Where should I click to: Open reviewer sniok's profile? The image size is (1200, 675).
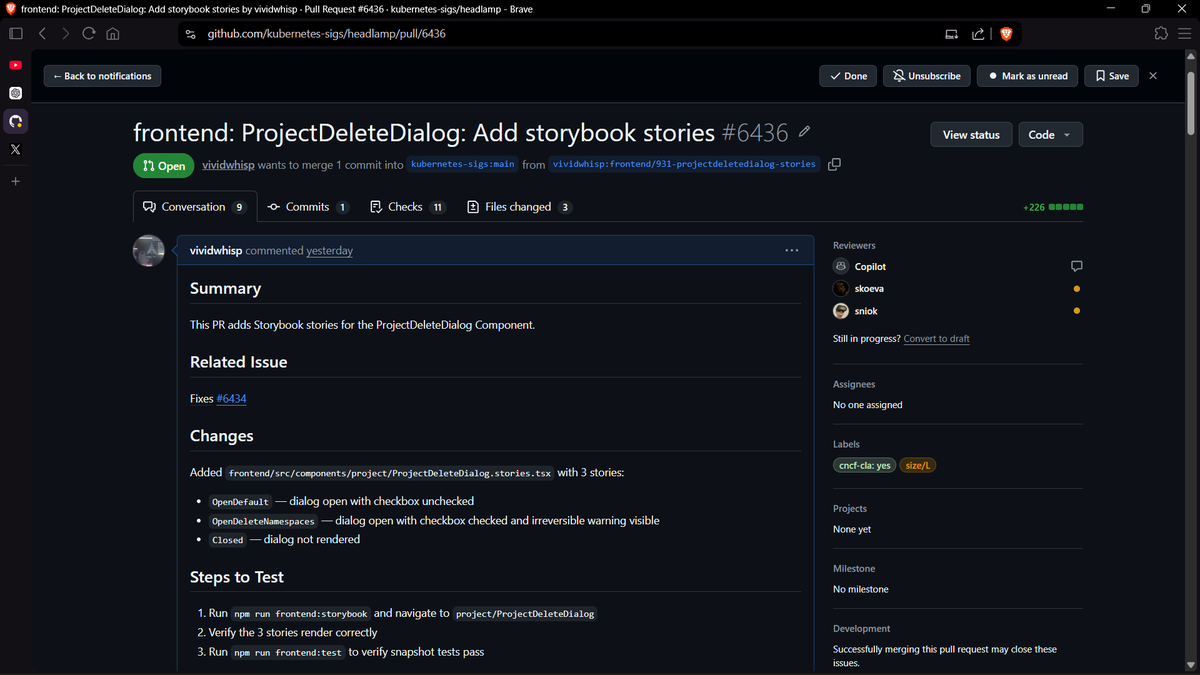click(x=866, y=311)
